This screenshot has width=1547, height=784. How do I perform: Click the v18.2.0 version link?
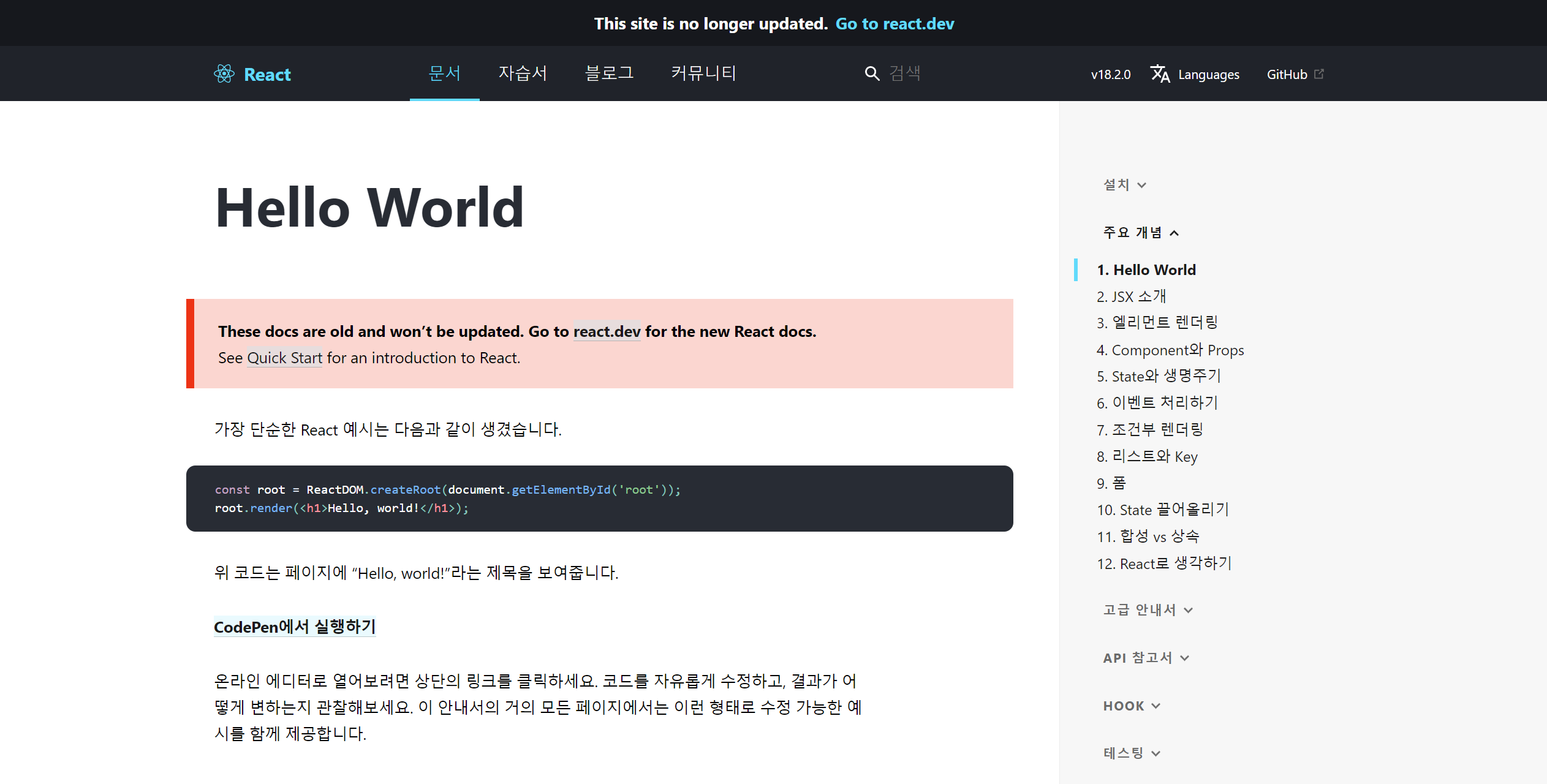point(1110,75)
